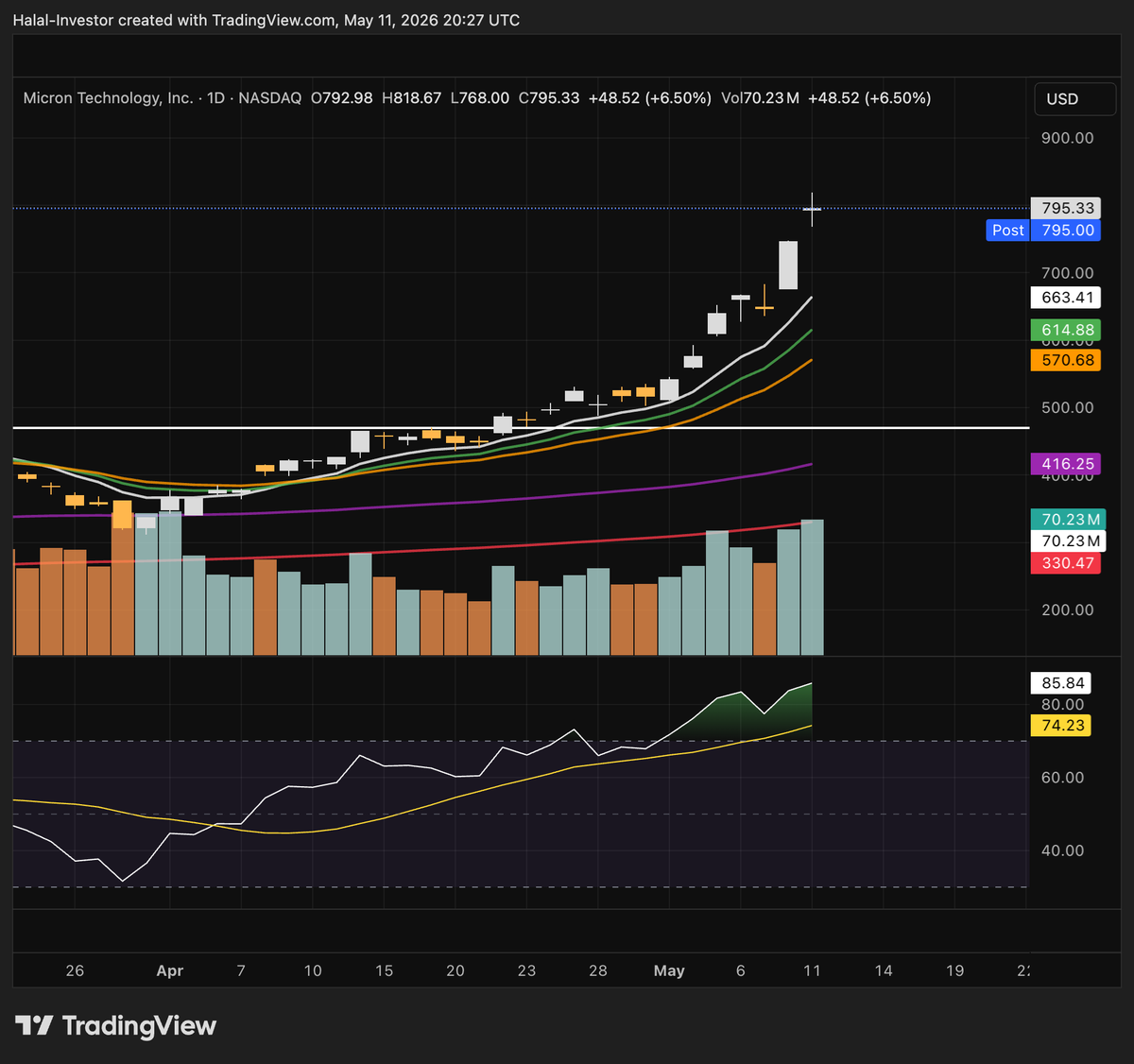Click the USD currency button
The image size is (1134, 1064).
pos(1074,99)
